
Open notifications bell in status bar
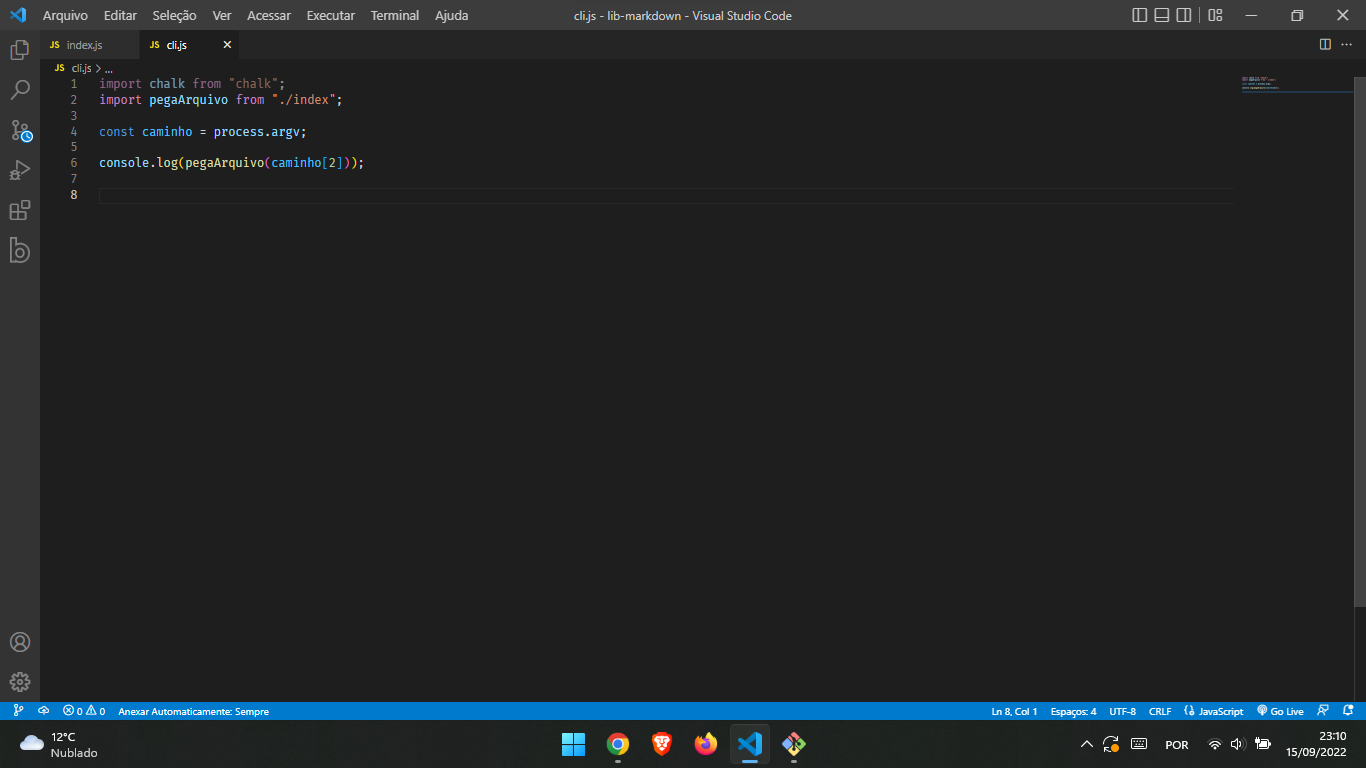pos(1348,711)
